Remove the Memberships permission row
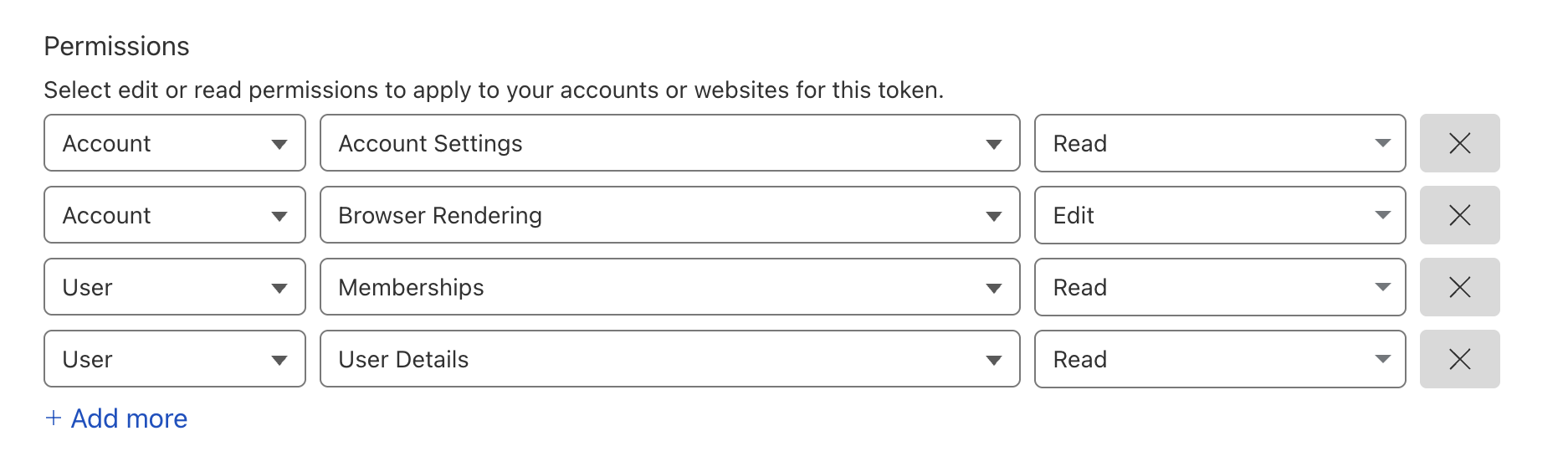 1459,287
